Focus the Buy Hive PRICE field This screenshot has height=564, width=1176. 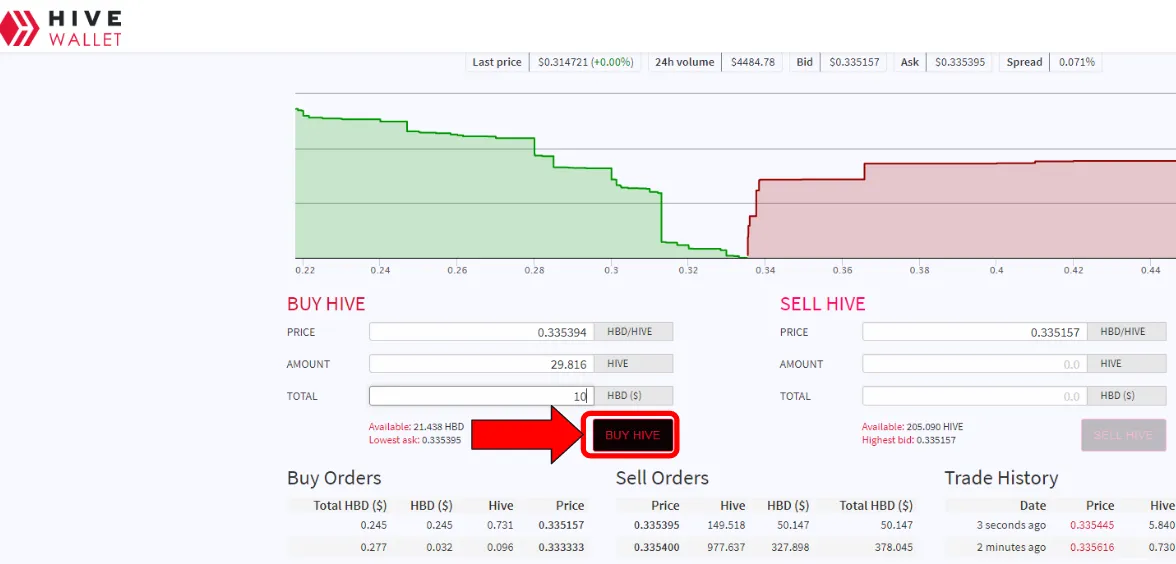[482, 332]
